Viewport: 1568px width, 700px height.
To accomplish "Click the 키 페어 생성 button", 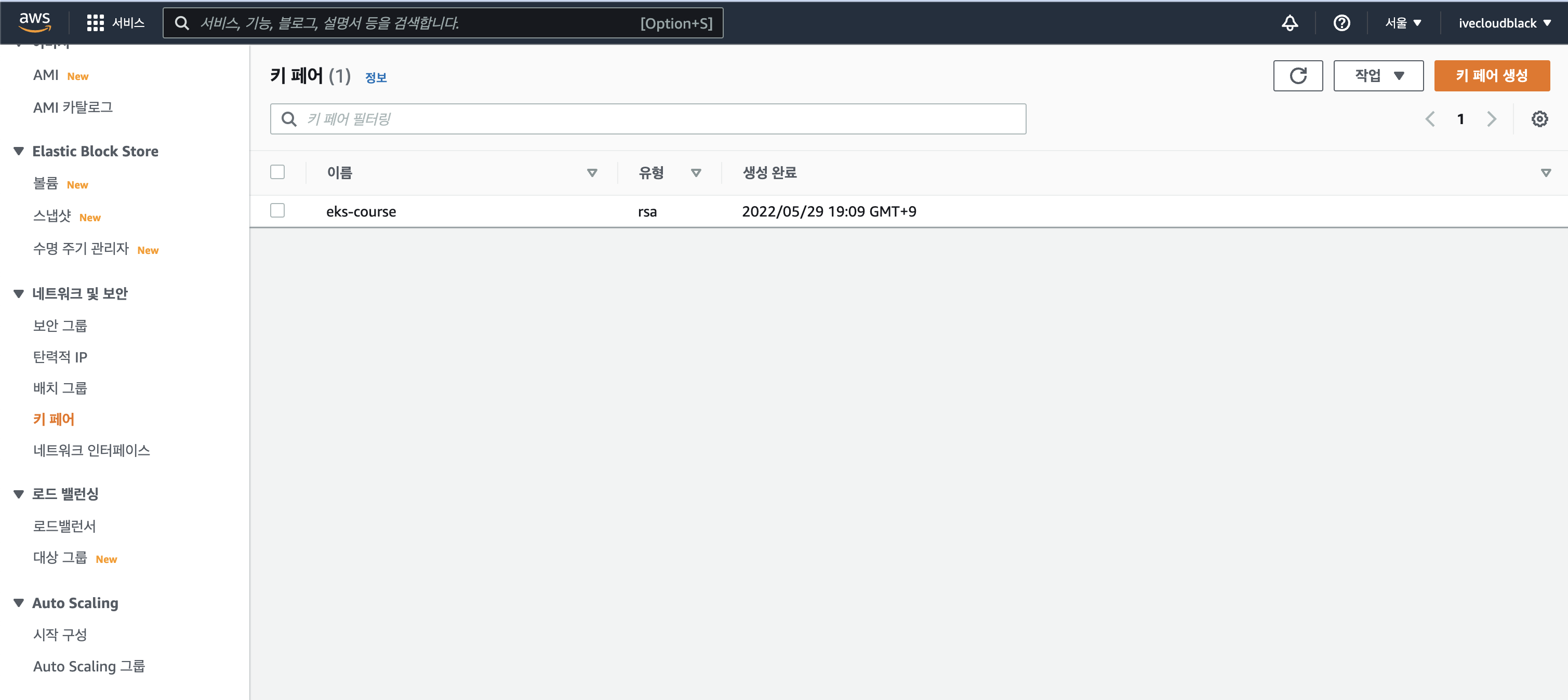I will [x=1492, y=75].
